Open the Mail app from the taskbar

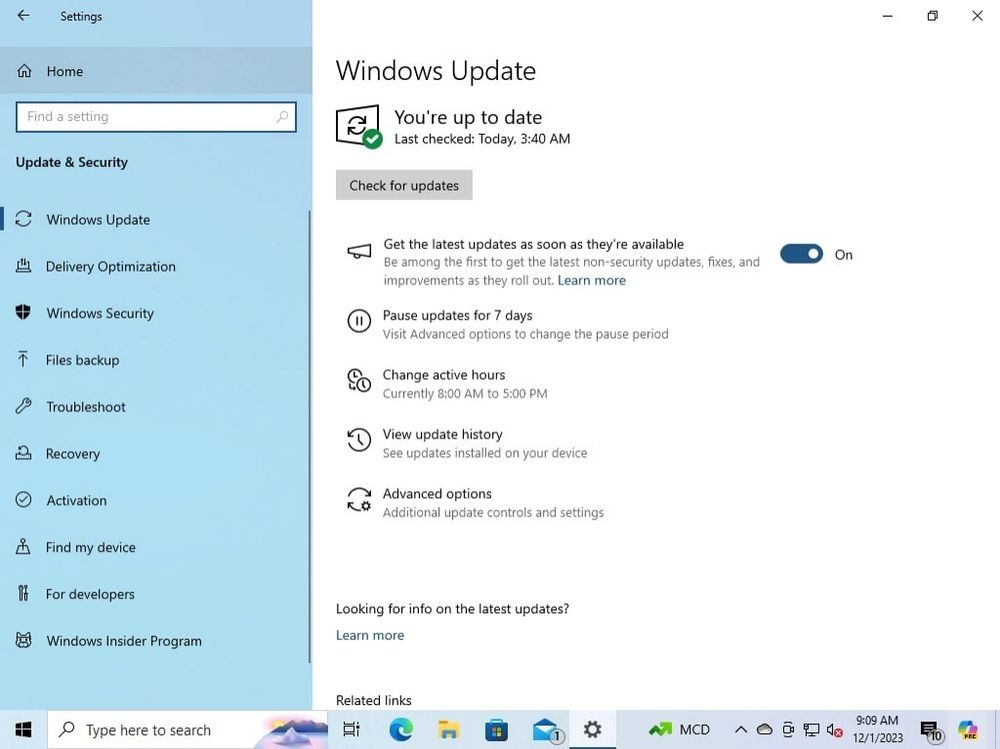click(547, 729)
